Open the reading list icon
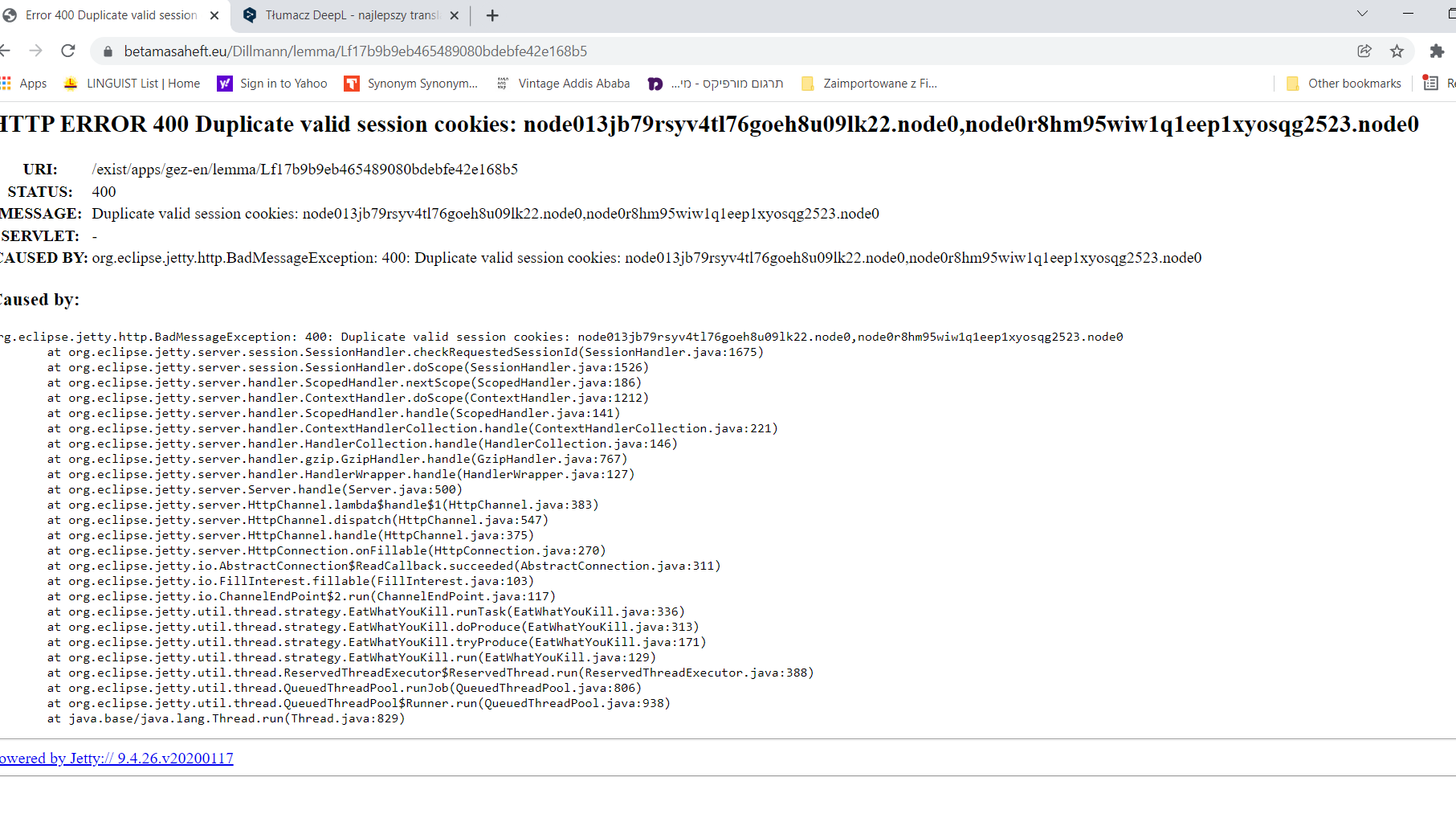The width and height of the screenshot is (1456, 818). (1431, 83)
